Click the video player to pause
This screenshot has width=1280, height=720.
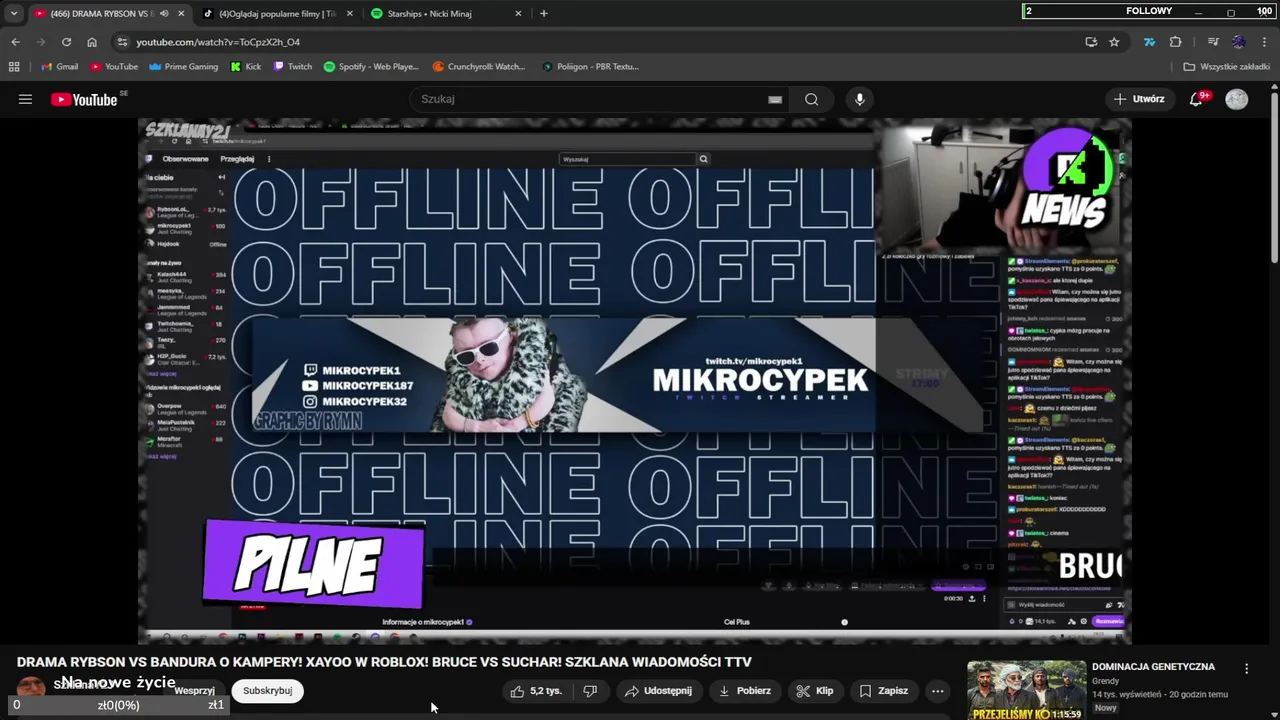pos(635,380)
